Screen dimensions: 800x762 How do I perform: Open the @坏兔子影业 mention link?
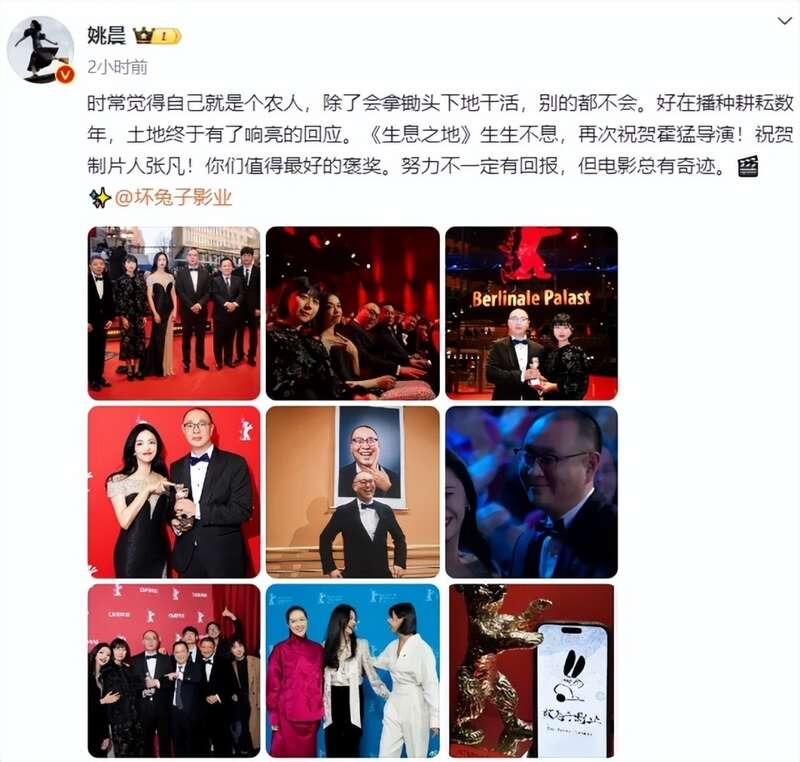(173, 197)
